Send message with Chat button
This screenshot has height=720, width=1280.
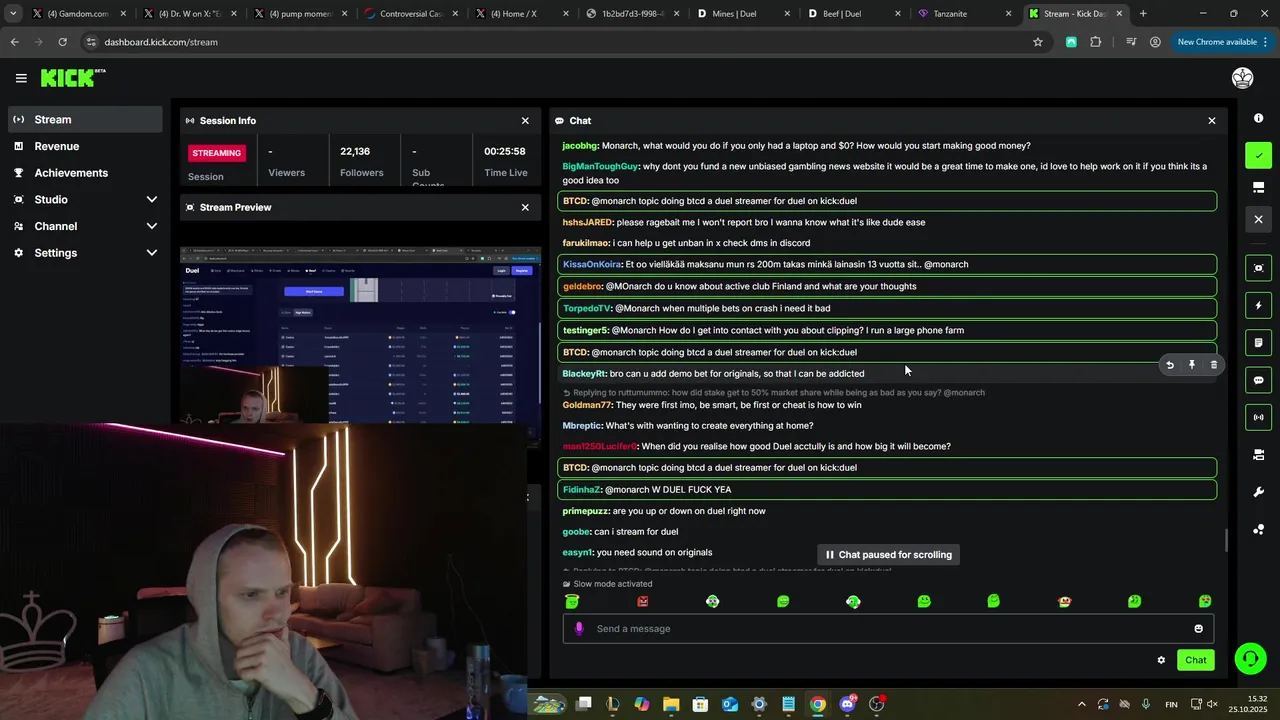pos(1196,660)
